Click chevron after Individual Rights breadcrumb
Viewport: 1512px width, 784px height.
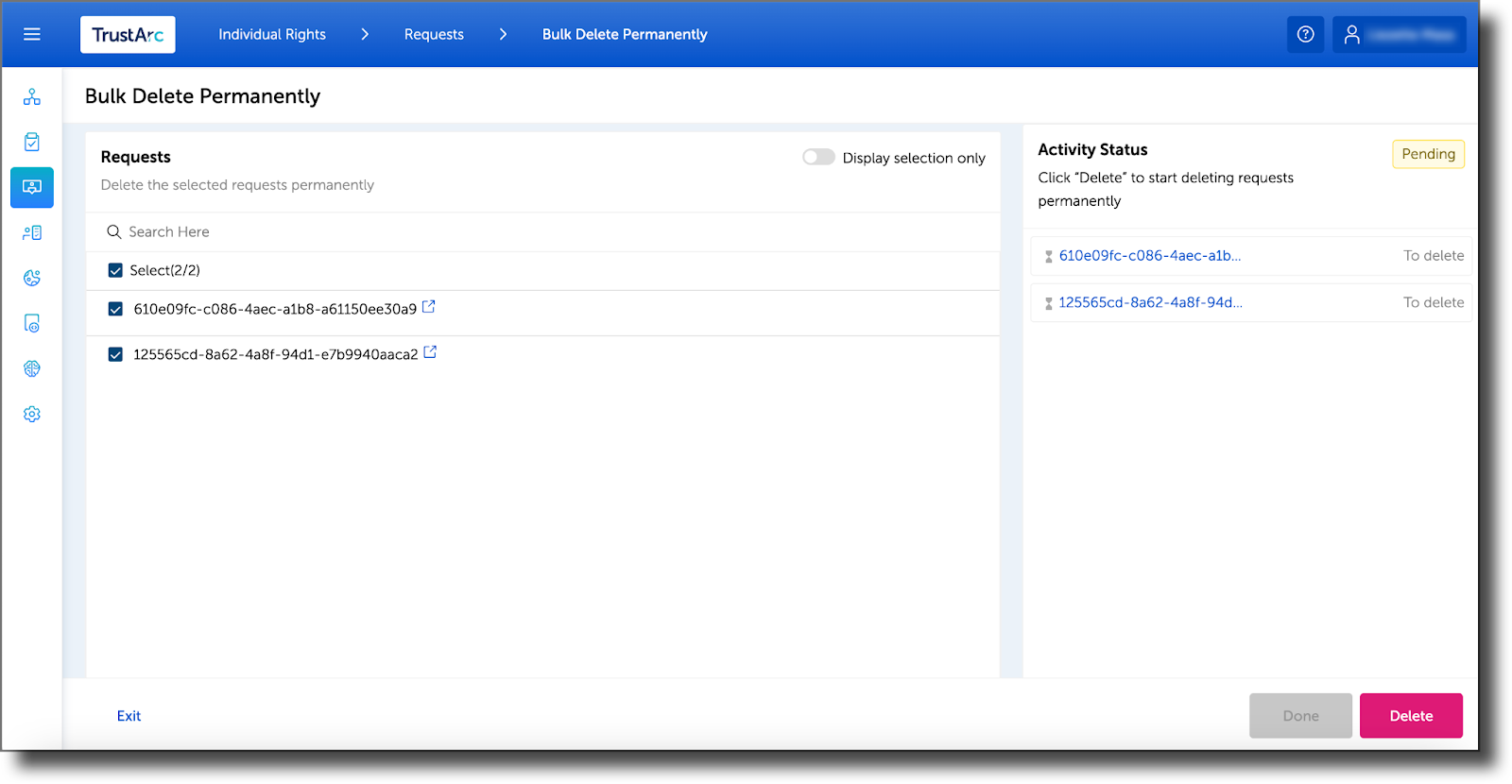coord(365,34)
